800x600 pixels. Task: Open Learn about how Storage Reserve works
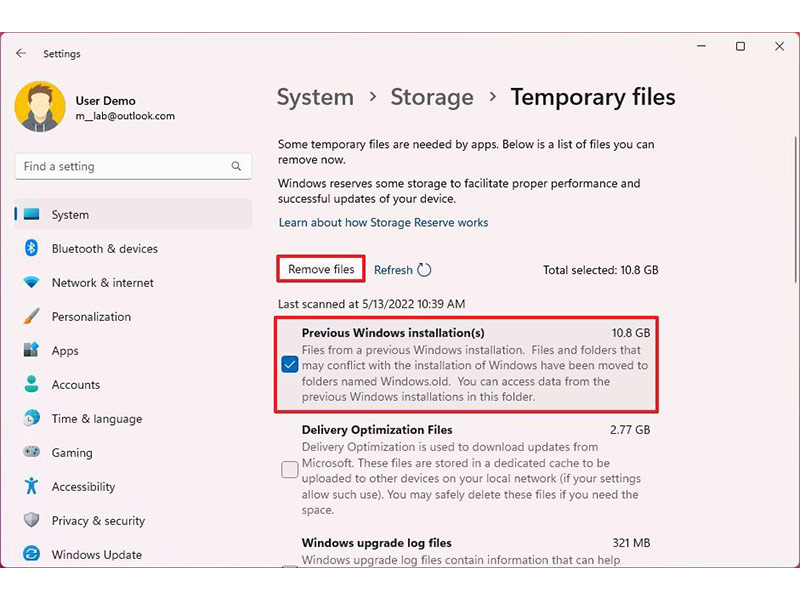383,222
